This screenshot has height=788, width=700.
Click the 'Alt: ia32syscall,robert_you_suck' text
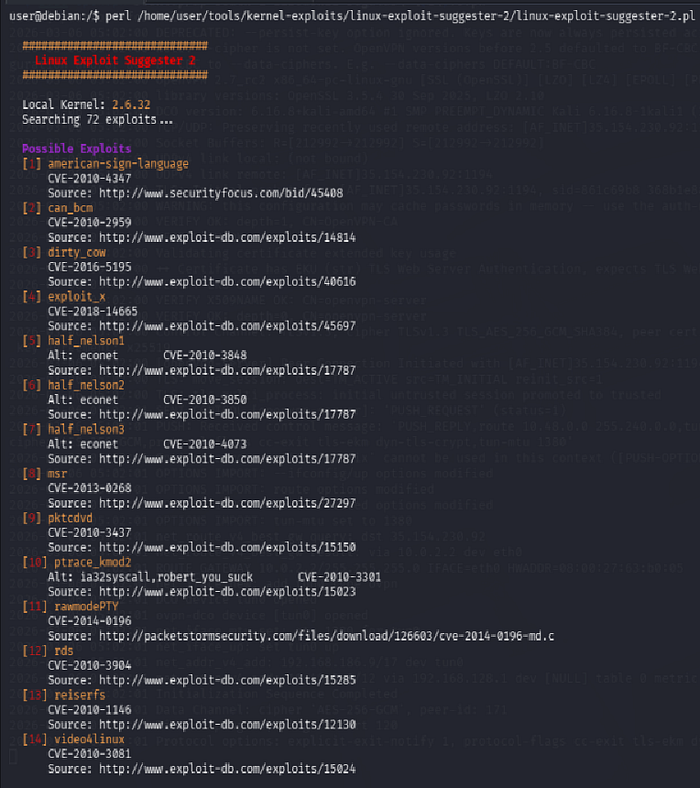150,577
